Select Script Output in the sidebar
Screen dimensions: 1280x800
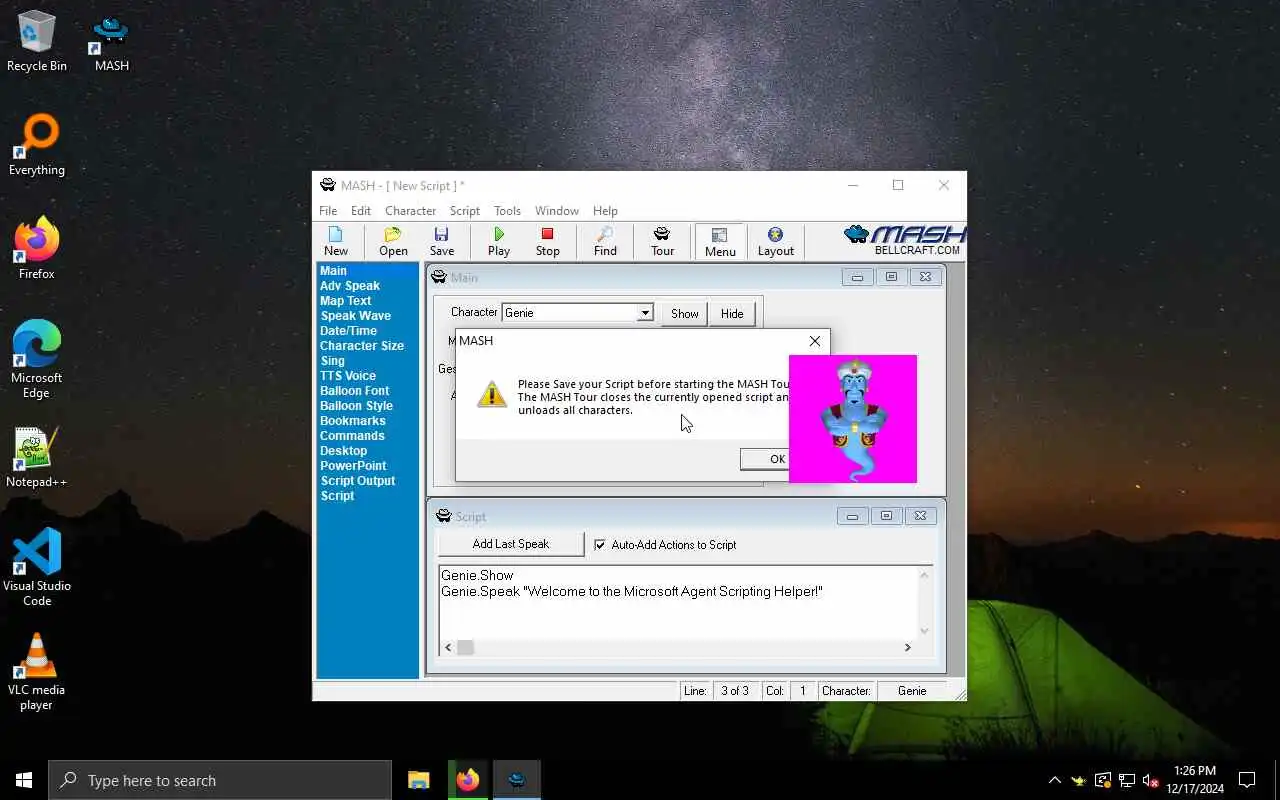[358, 481]
